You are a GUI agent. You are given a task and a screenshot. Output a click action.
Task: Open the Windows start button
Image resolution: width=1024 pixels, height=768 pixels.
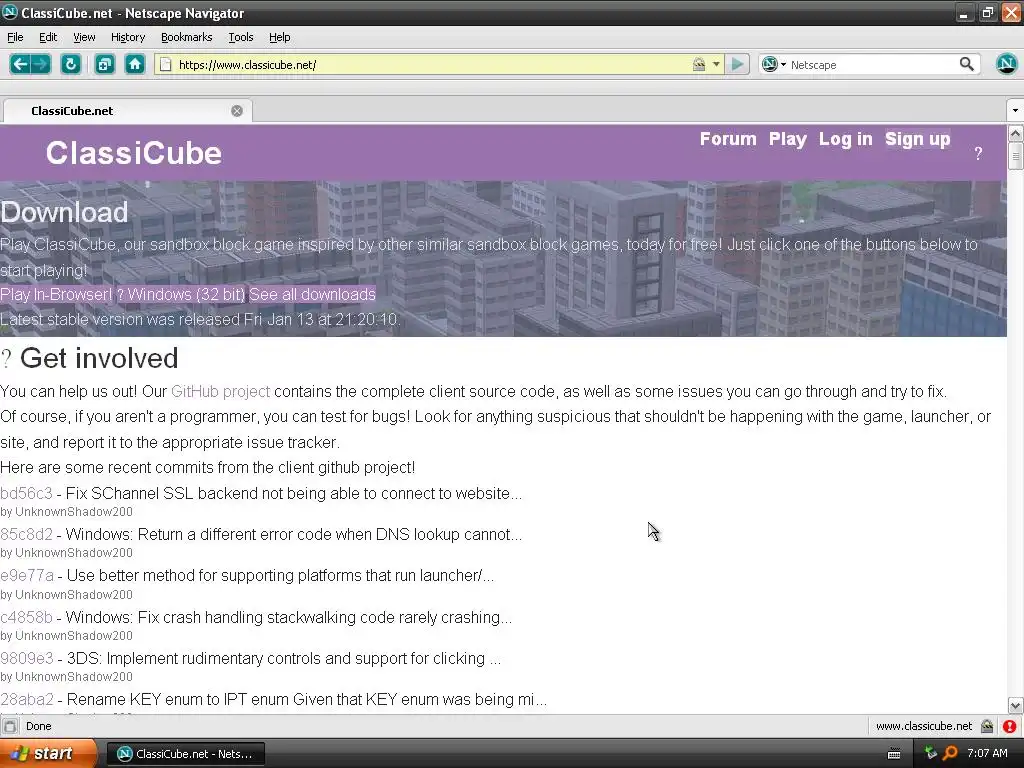click(48, 754)
